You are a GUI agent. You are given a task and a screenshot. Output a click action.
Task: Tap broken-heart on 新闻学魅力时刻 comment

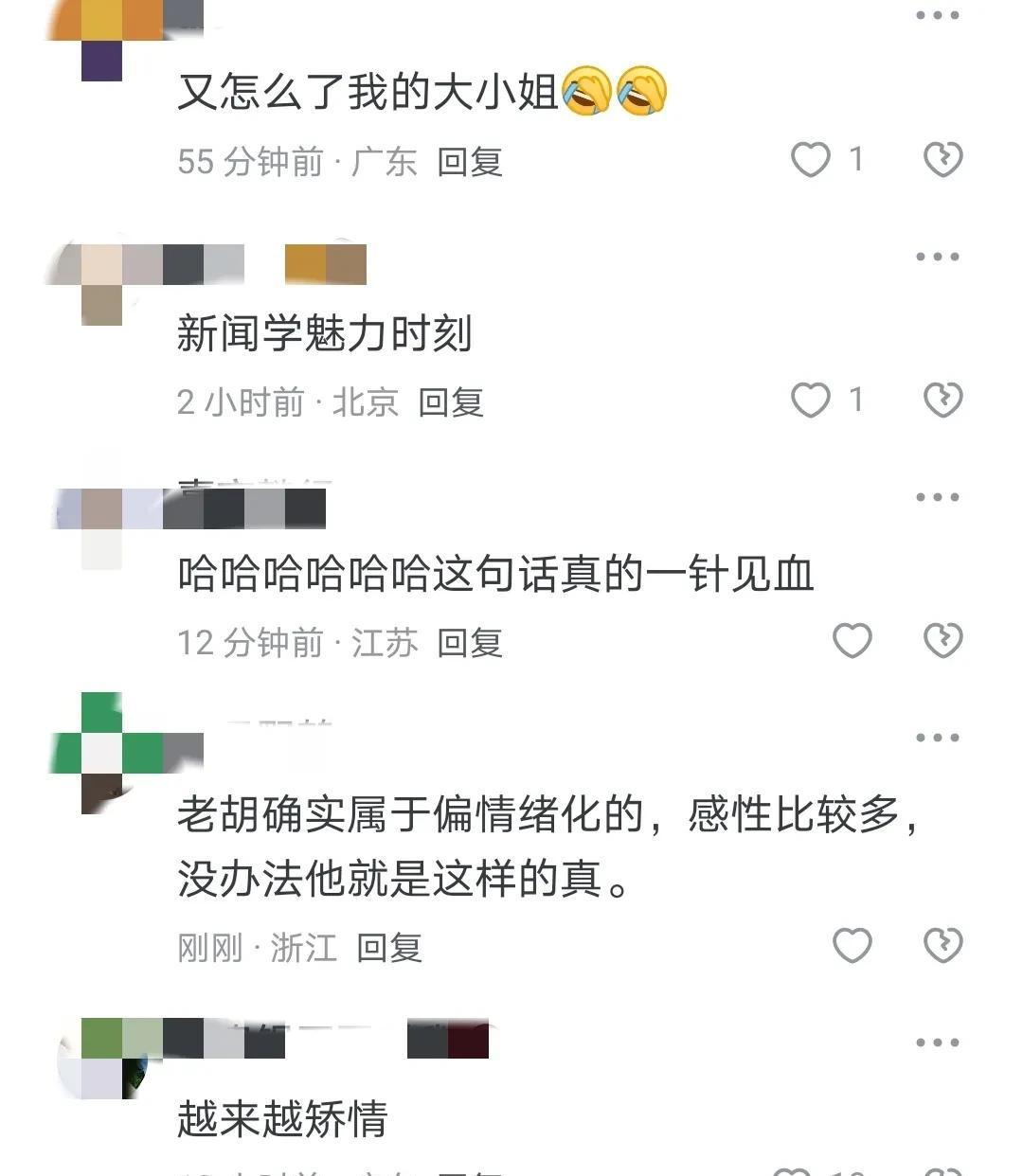tap(942, 400)
